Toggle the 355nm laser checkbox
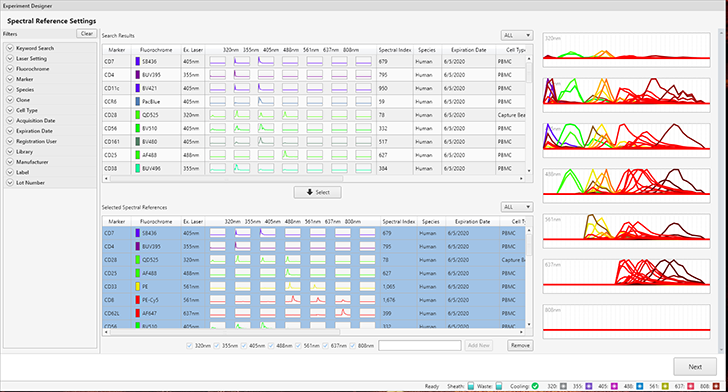Viewport: 728px width, 392px height. tap(216, 346)
